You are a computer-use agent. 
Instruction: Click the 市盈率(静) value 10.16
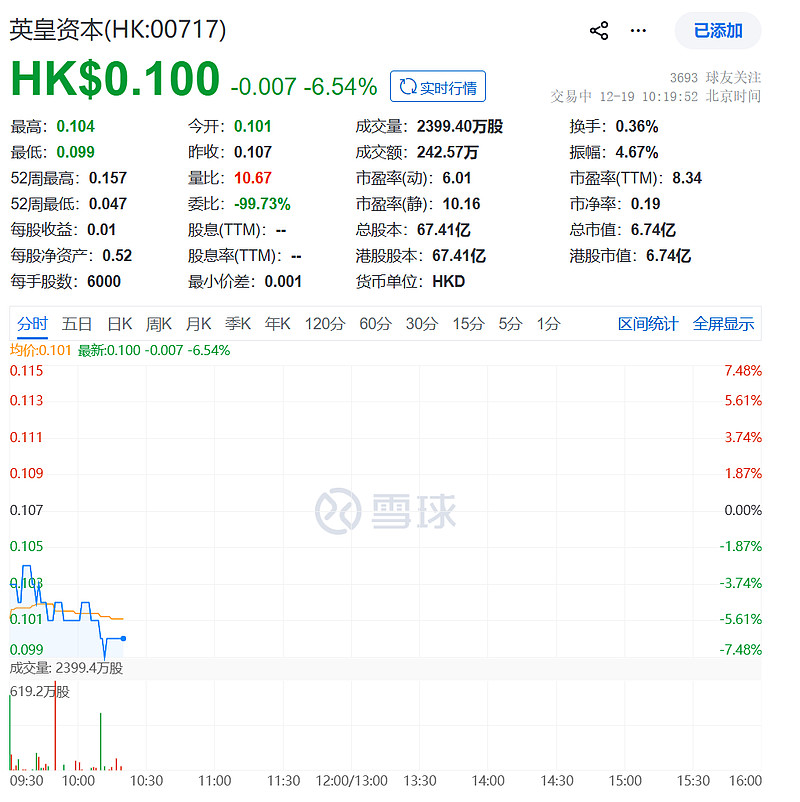[461, 204]
